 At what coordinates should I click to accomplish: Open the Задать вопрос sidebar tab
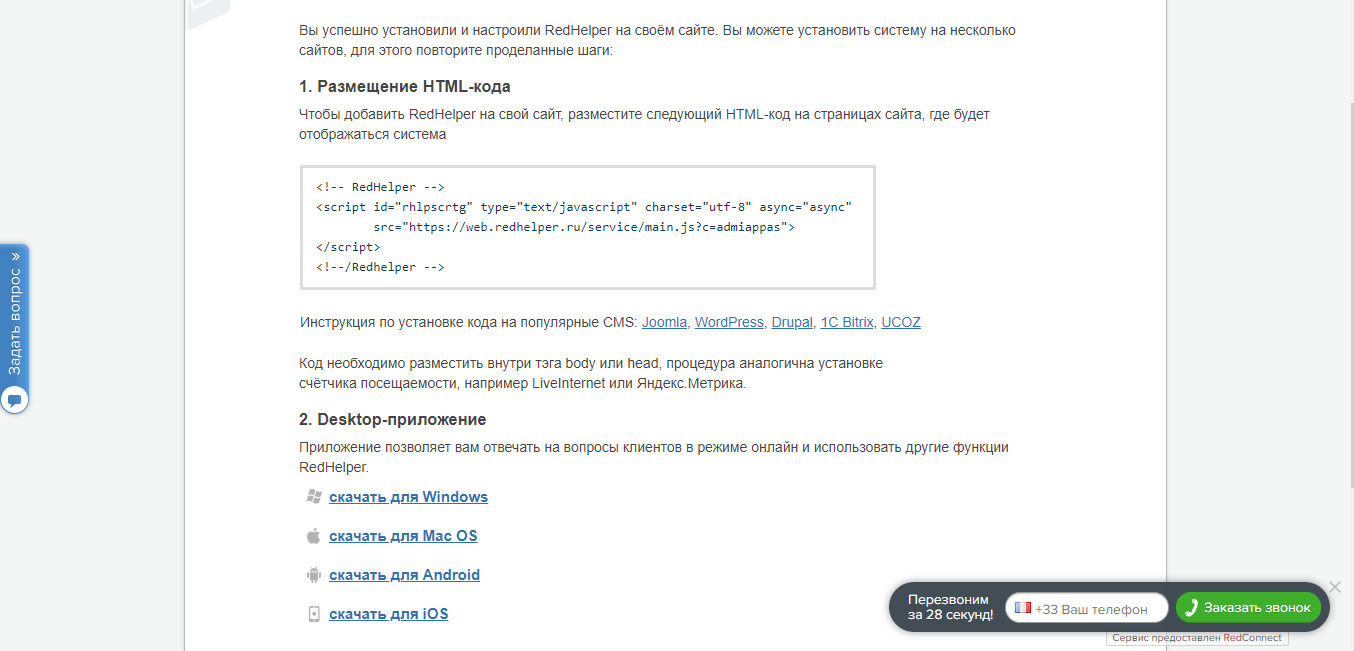click(15, 320)
